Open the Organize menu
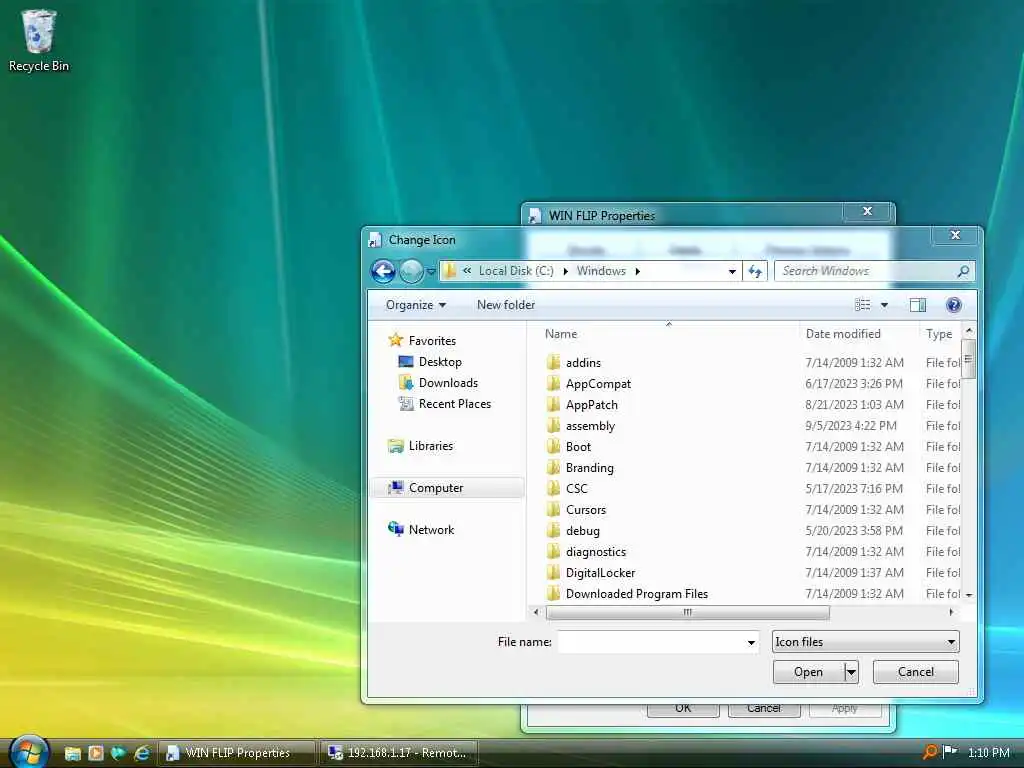1024x768 pixels. [415, 305]
